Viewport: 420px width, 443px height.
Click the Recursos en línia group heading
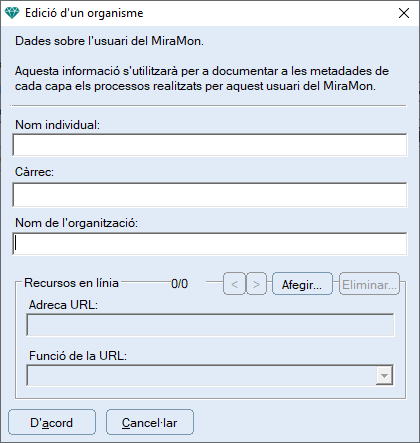point(71,283)
